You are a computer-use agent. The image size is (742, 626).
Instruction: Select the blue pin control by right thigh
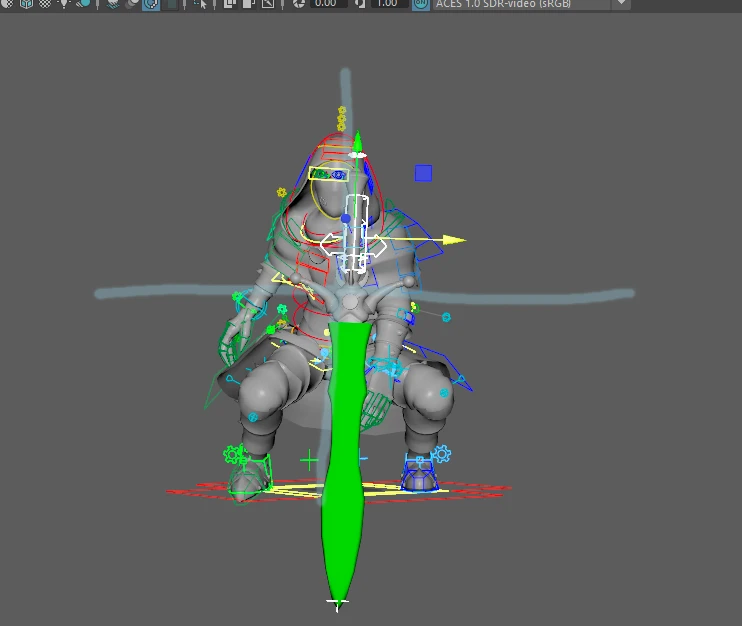pyautogui.click(x=460, y=379)
